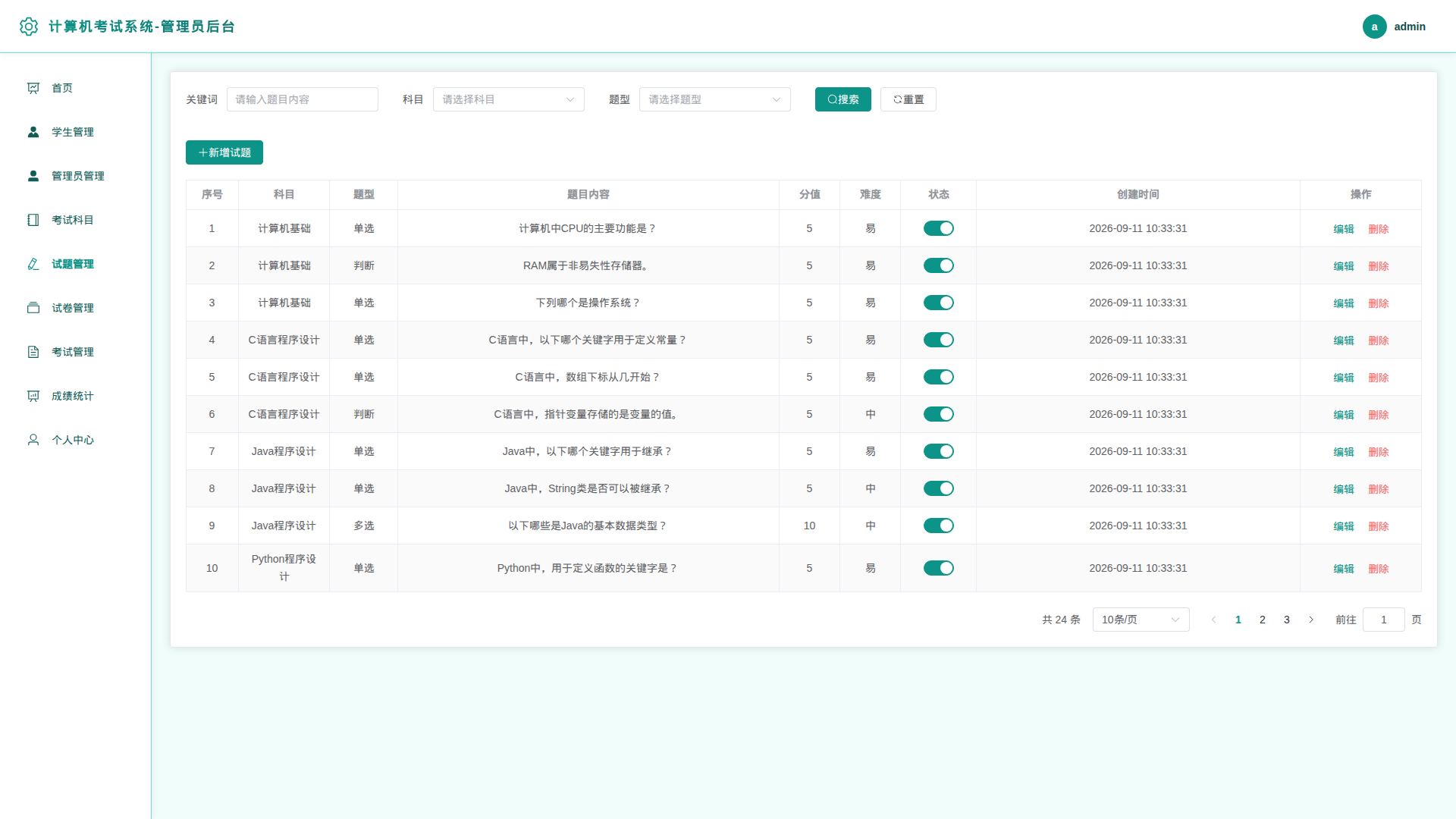Click the admin username text

[1410, 27]
